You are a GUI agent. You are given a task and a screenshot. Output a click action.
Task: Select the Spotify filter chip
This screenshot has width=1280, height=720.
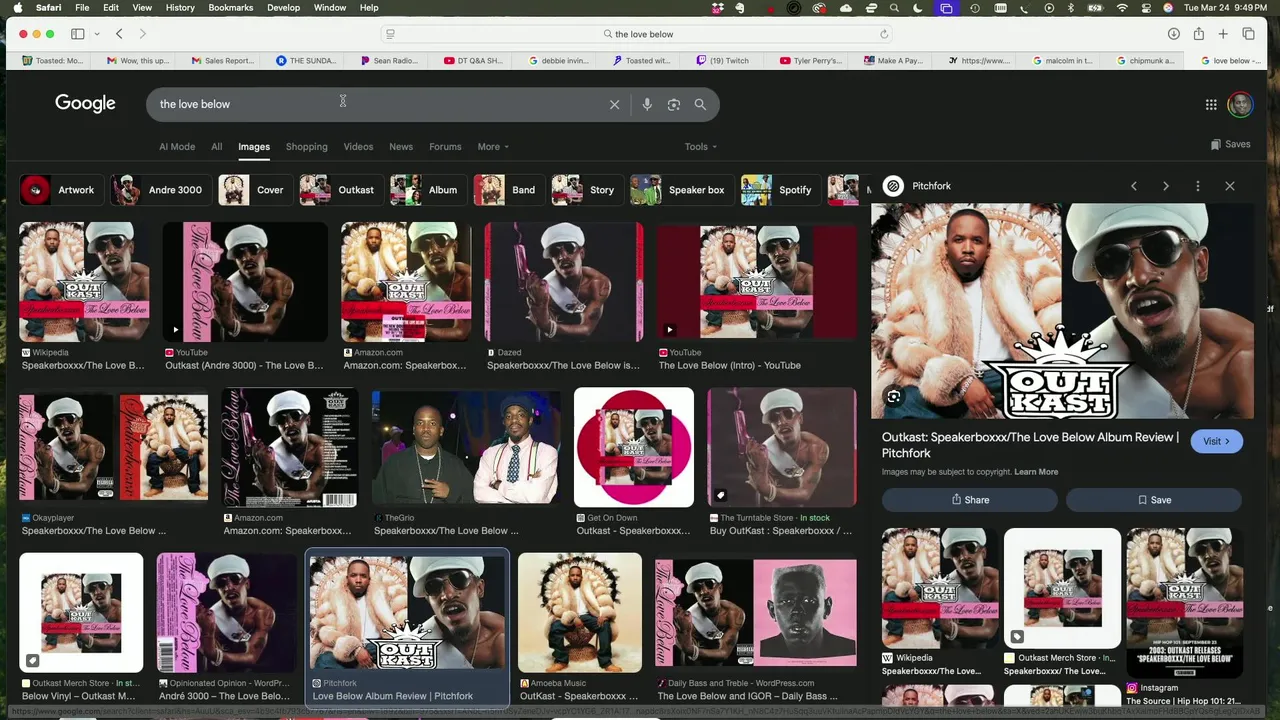781,190
